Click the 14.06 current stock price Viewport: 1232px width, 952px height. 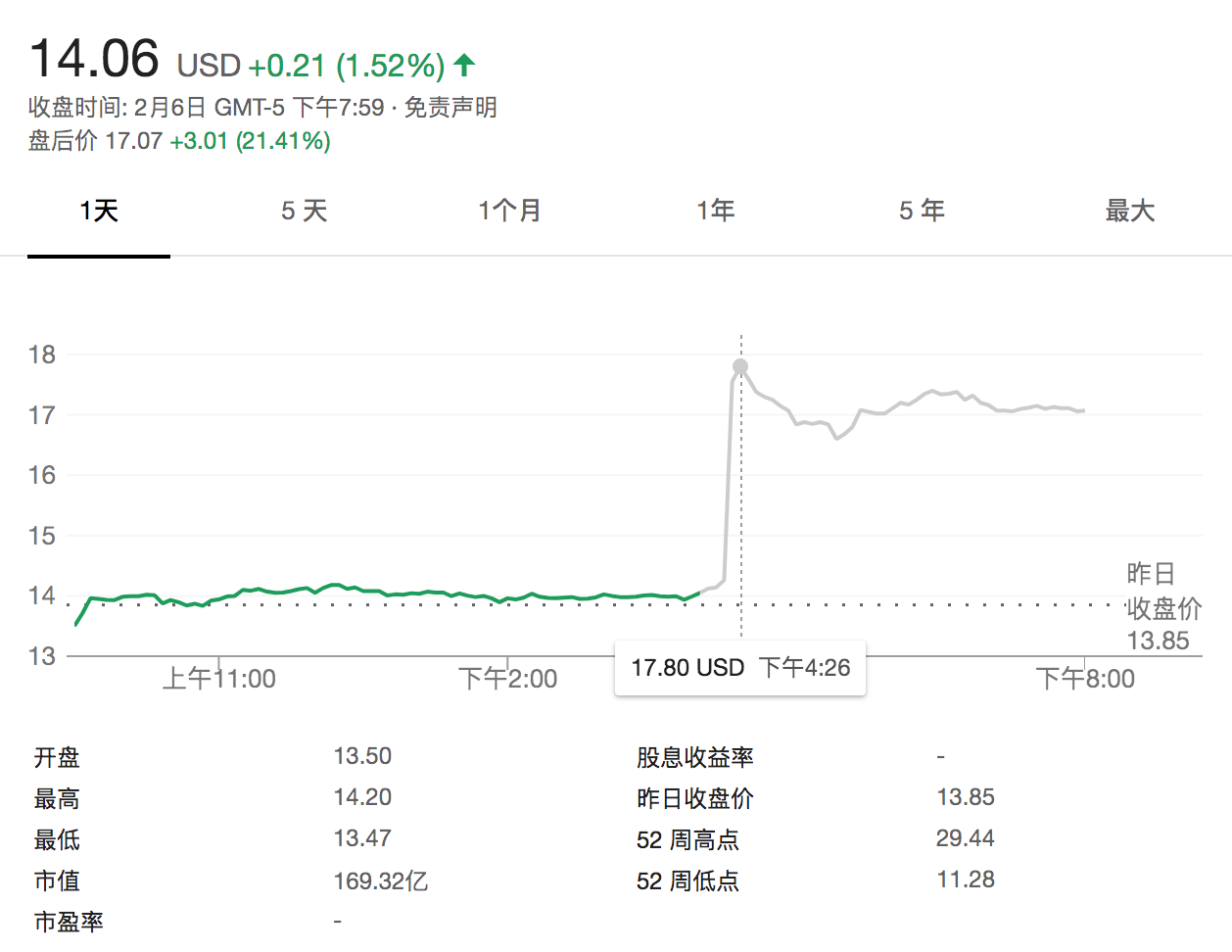click(94, 59)
